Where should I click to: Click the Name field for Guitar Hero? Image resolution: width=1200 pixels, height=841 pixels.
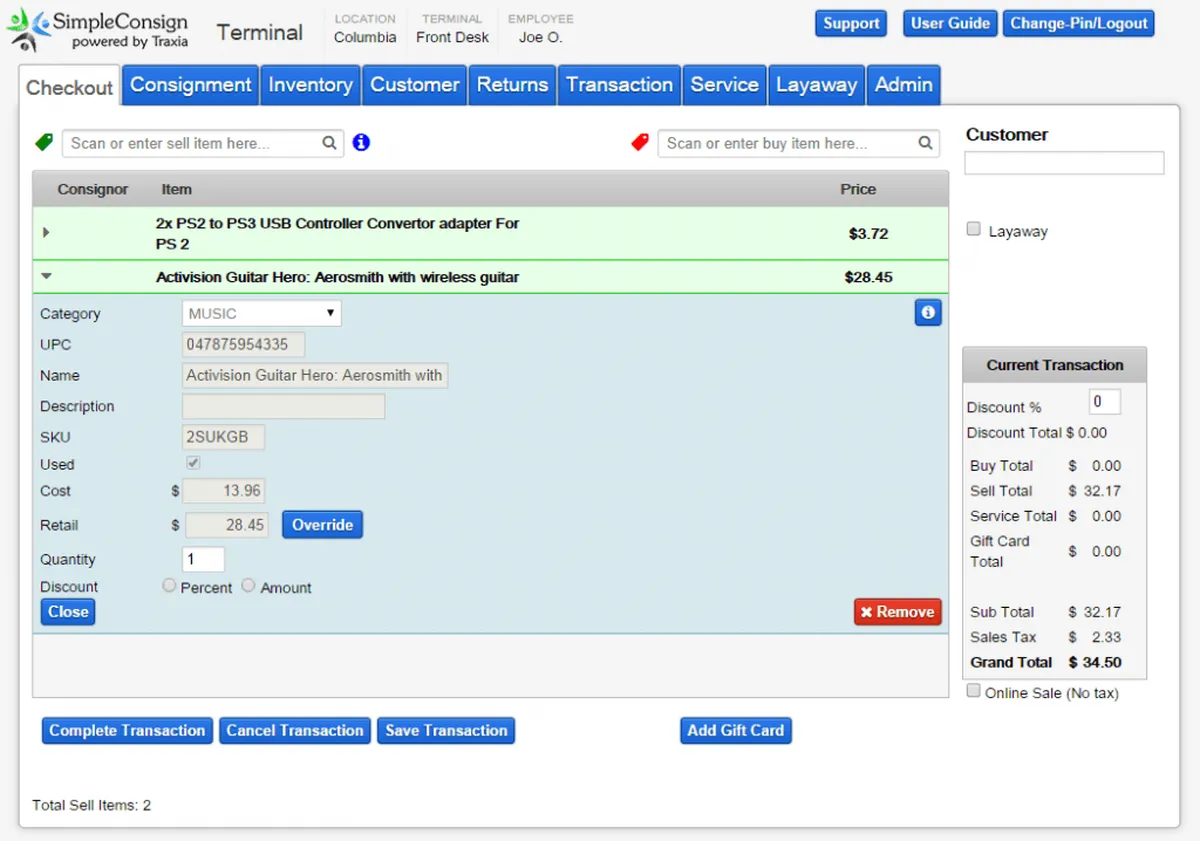click(315, 375)
